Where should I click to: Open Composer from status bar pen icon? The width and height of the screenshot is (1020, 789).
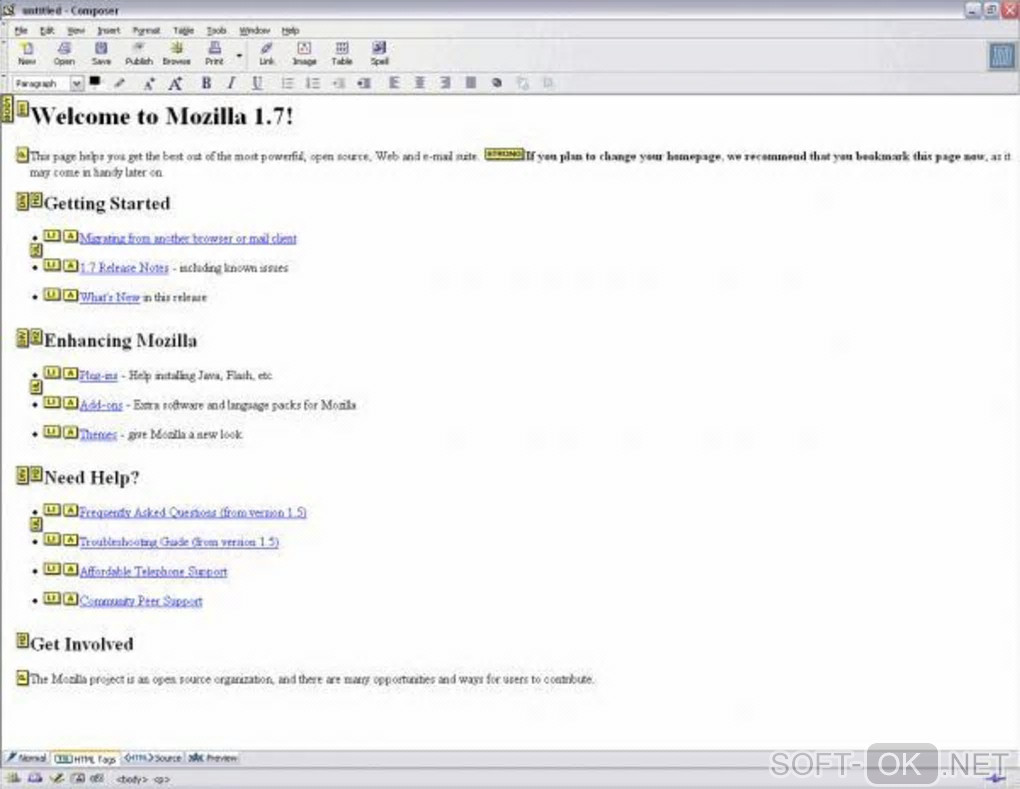[x=57, y=779]
